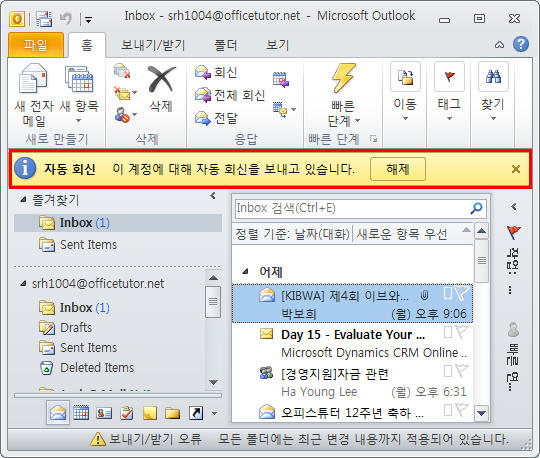540x458 pixels.
Task: Click the 전달 forward icon
Action: (203, 118)
